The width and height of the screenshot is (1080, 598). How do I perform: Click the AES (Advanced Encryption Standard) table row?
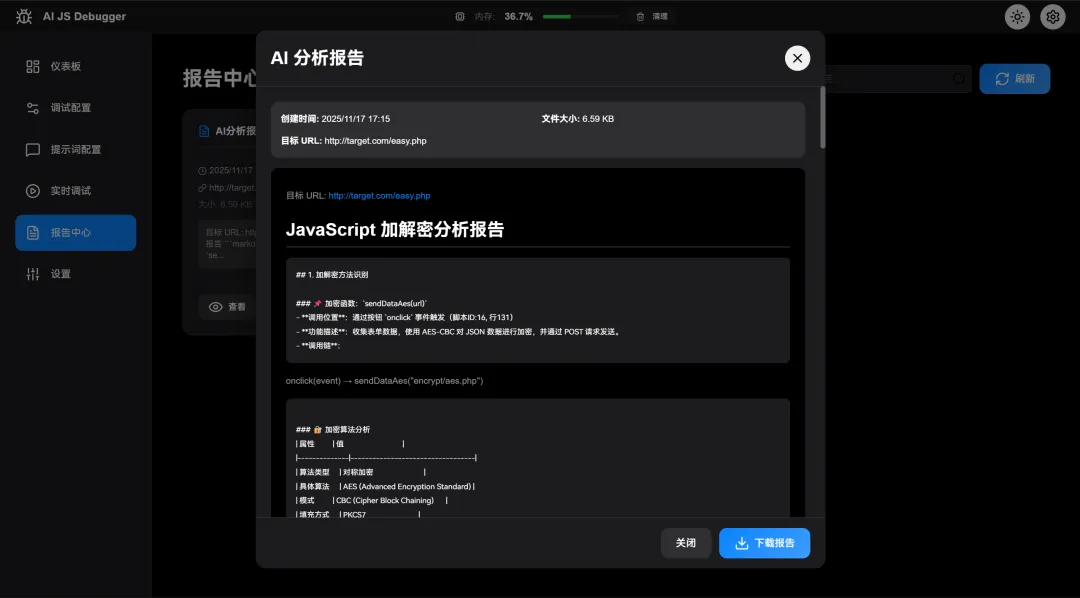point(386,486)
